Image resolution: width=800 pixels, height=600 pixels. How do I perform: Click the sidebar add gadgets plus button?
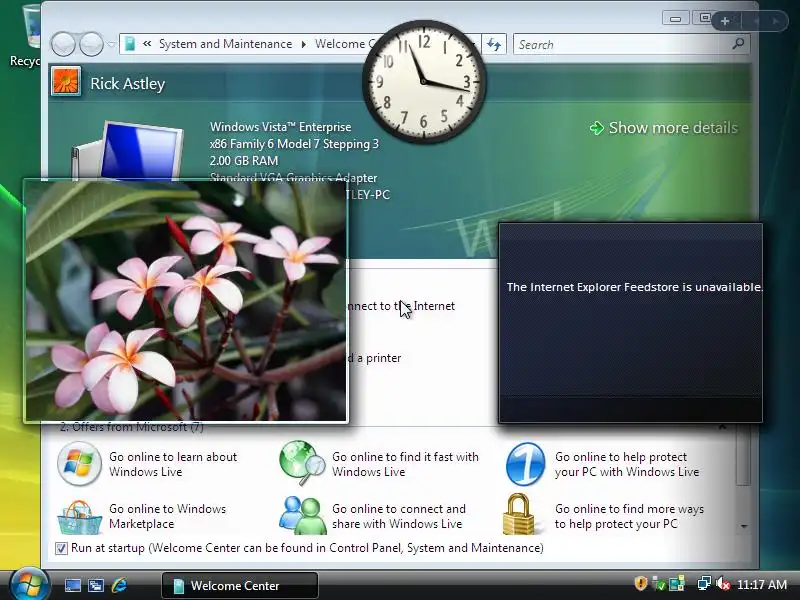(725, 21)
